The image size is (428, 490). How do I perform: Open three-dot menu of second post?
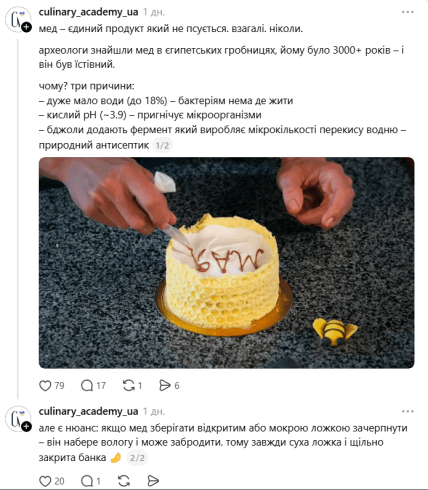pyautogui.click(x=407, y=411)
